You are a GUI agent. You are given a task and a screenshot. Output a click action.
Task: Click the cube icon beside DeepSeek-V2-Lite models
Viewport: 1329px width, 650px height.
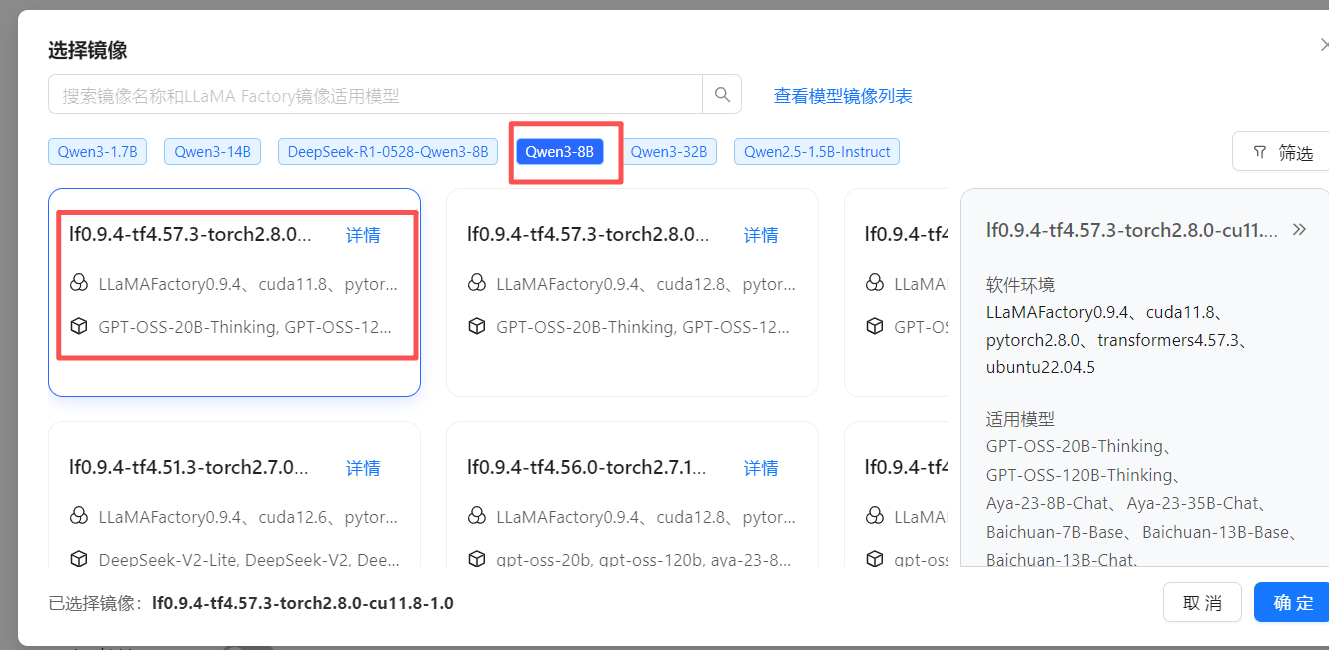79,559
